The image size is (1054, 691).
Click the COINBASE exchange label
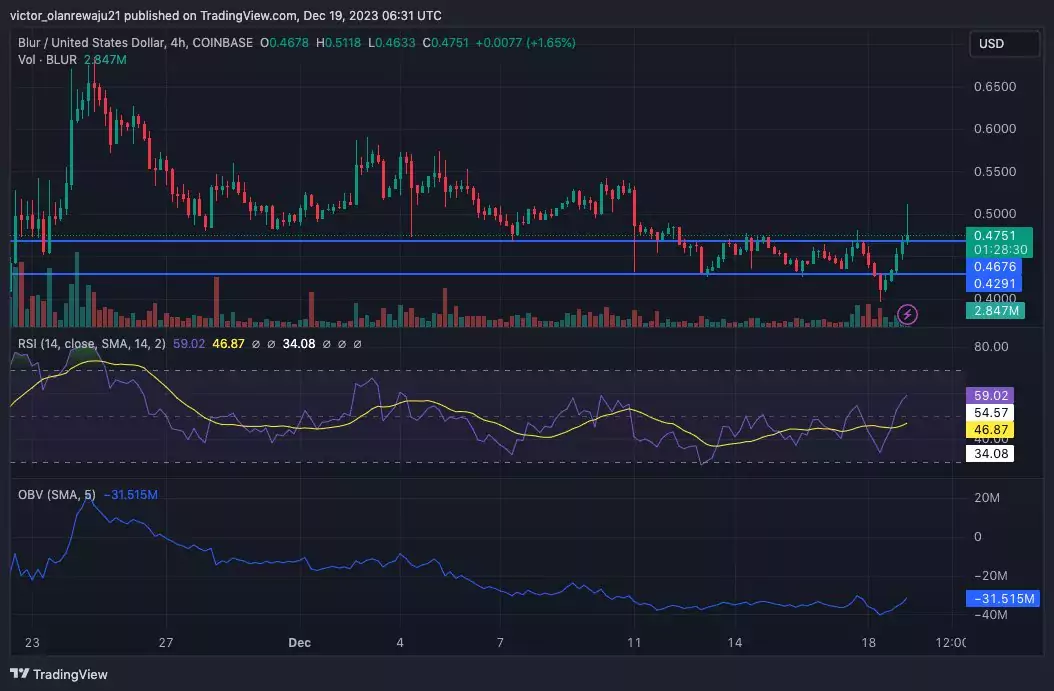pyautogui.click(x=222, y=42)
